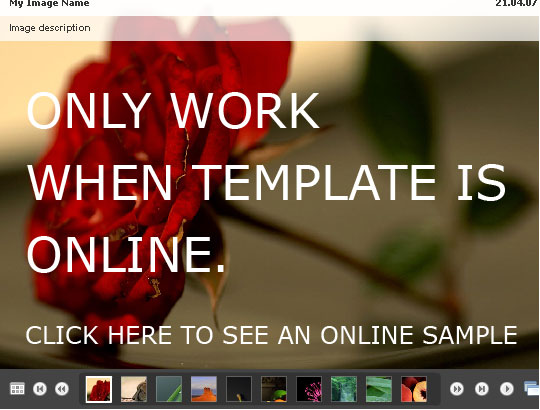Select the green leaves thumbnail
The width and height of the screenshot is (540, 410).
(379, 389)
